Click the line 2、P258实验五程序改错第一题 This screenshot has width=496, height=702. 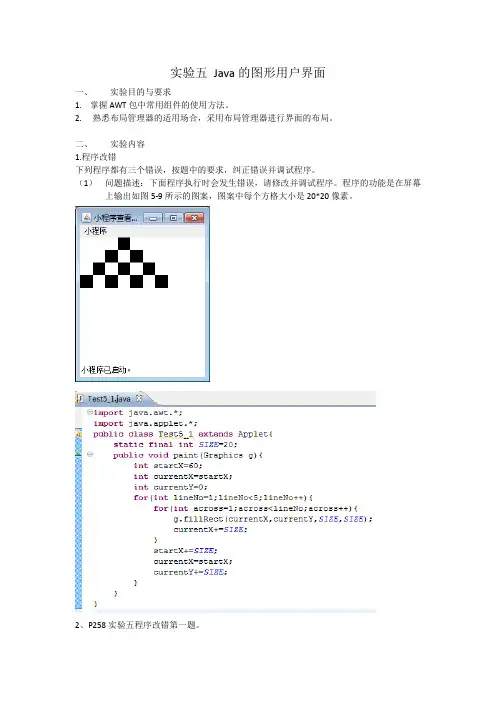[137, 625]
